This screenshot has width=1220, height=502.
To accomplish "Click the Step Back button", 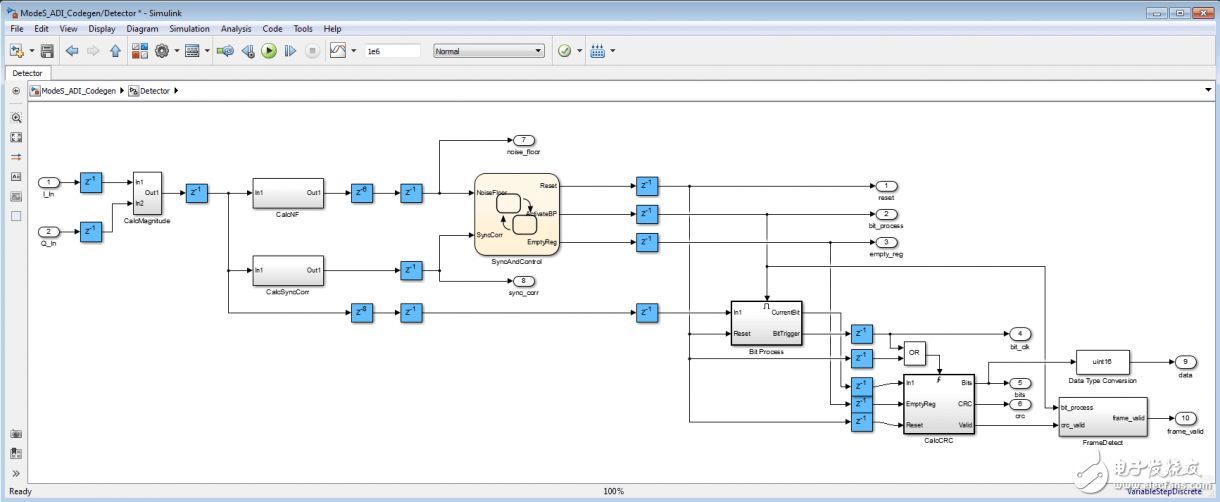I will click(247, 51).
